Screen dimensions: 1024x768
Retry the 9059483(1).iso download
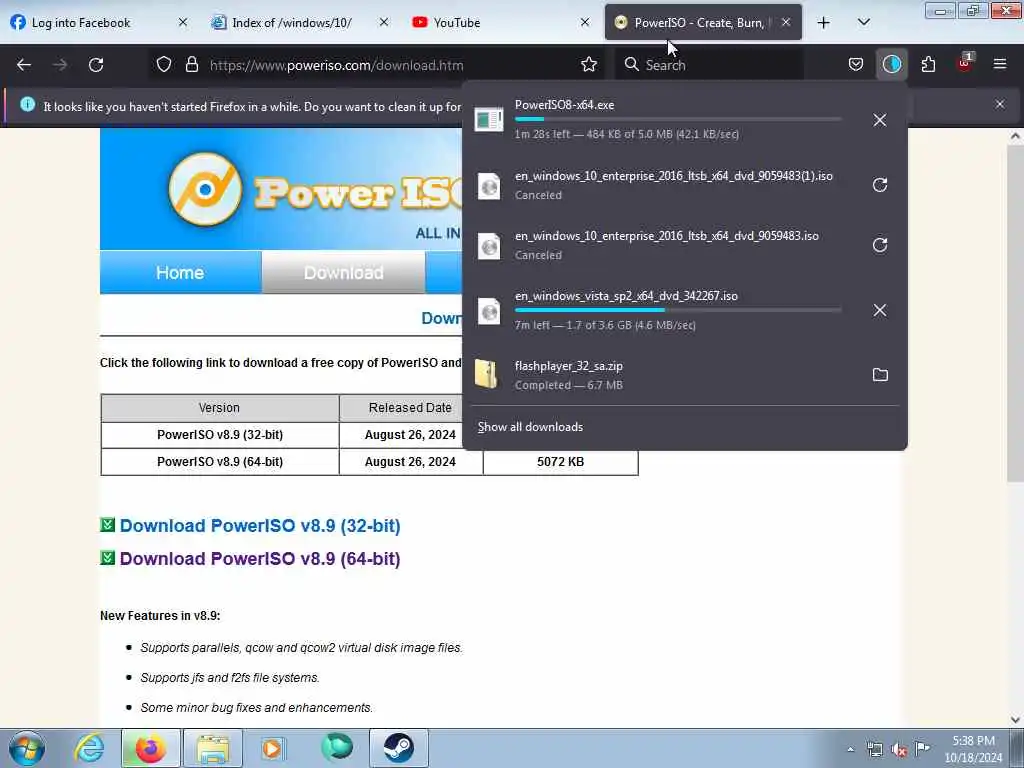880,185
